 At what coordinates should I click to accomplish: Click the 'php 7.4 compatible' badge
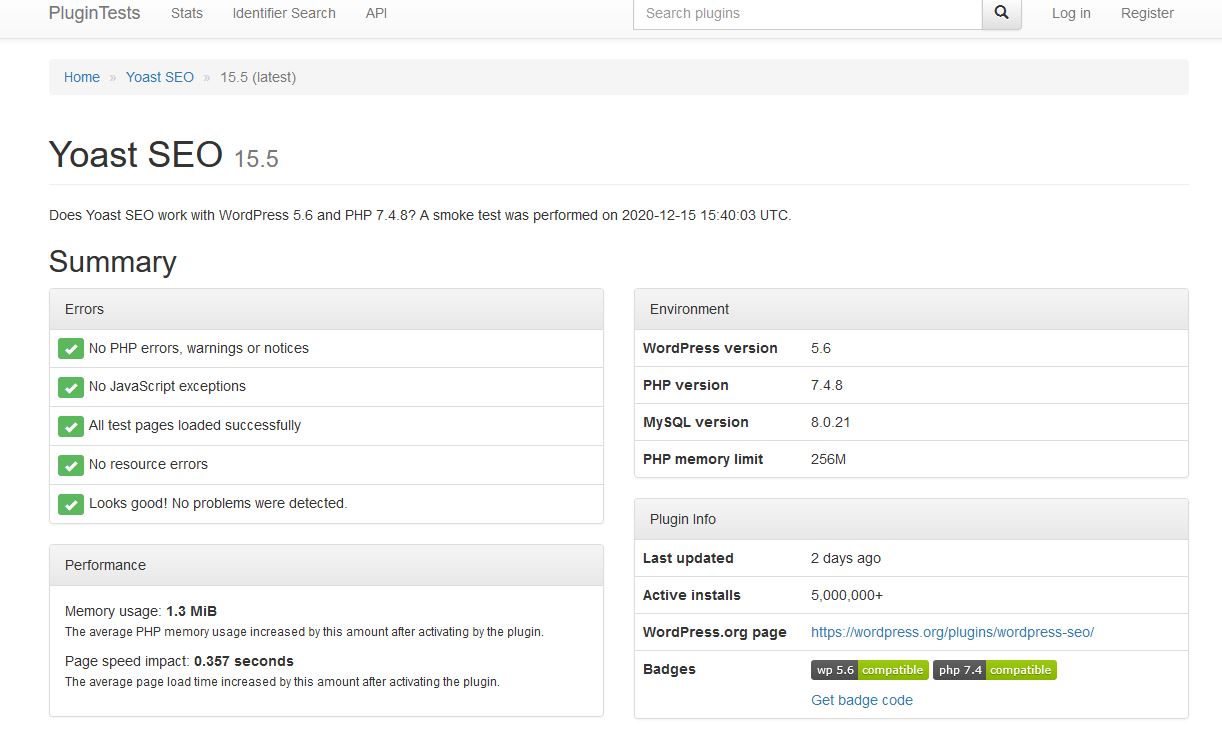995,670
